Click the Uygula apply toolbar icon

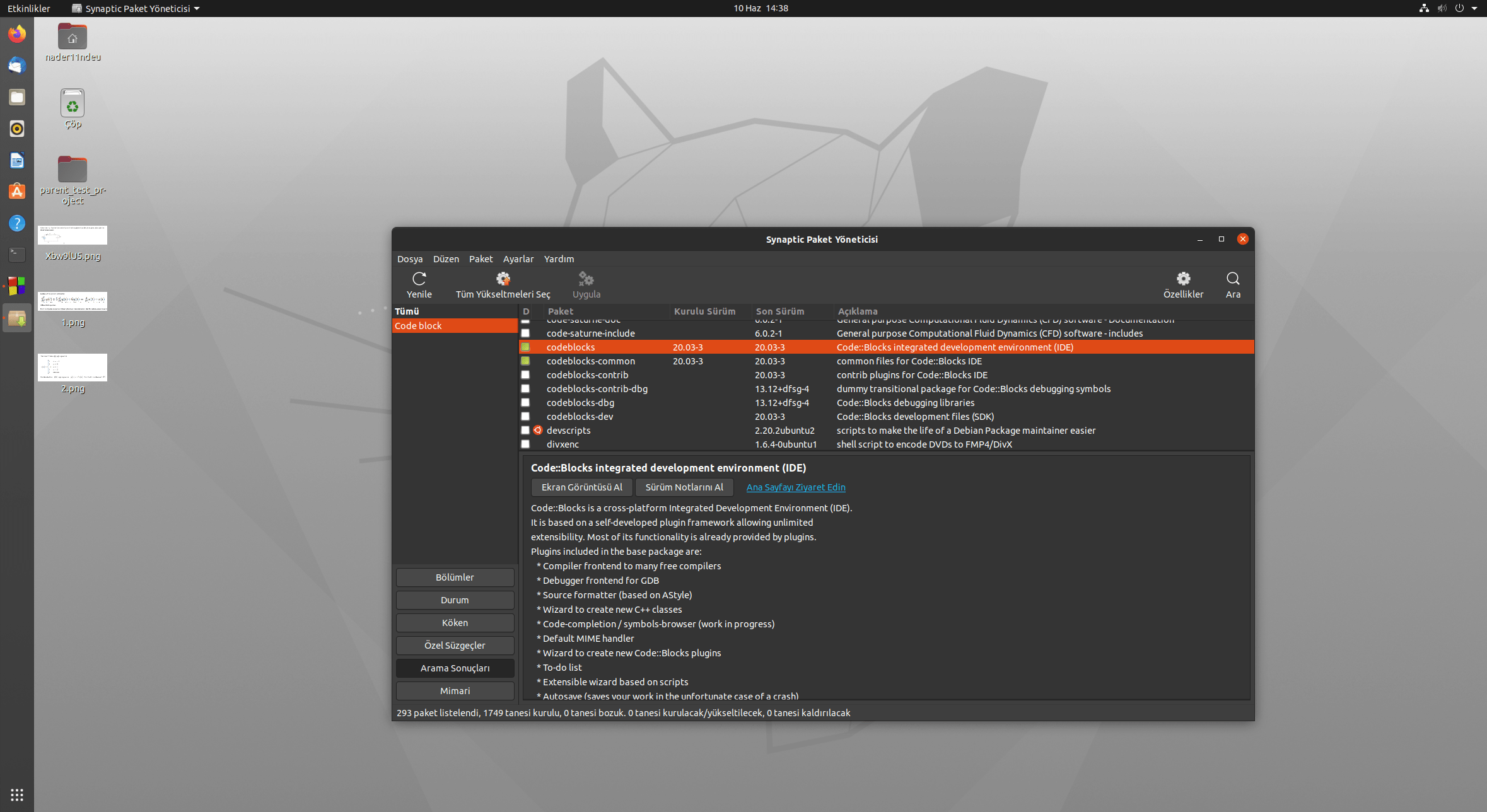pos(586,285)
